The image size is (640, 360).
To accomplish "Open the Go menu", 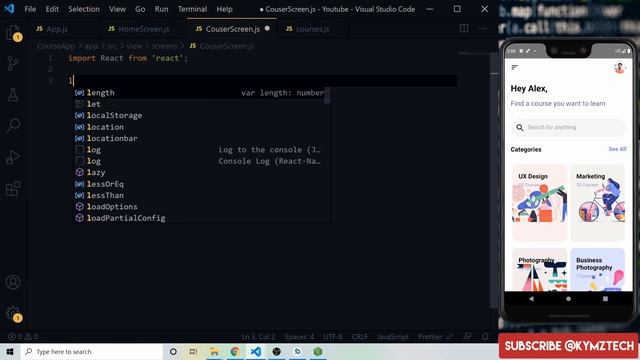I will click(x=140, y=9).
